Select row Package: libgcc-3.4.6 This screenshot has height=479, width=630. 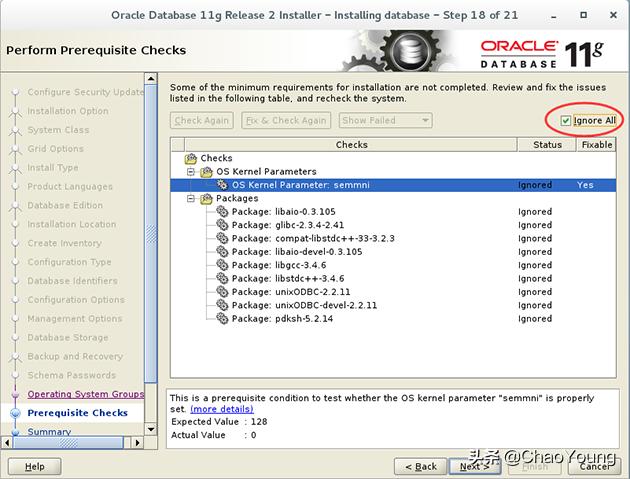pyautogui.click(x=393, y=265)
